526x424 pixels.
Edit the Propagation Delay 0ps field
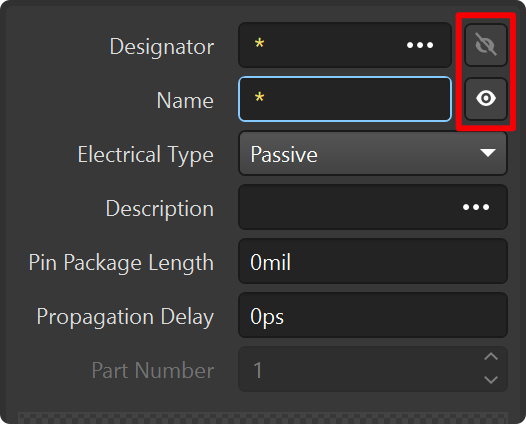(373, 315)
